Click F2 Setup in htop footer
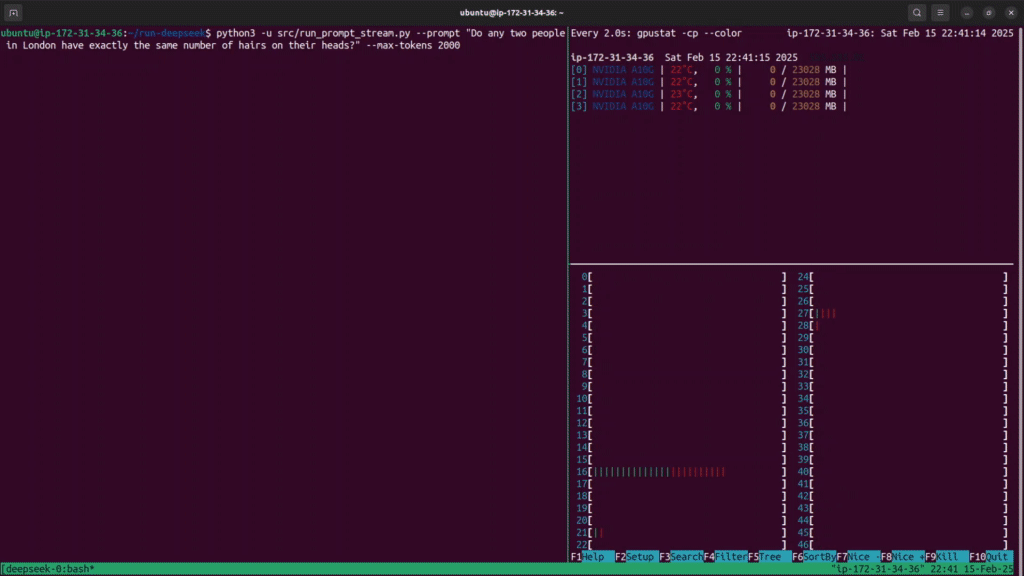 tap(637, 556)
